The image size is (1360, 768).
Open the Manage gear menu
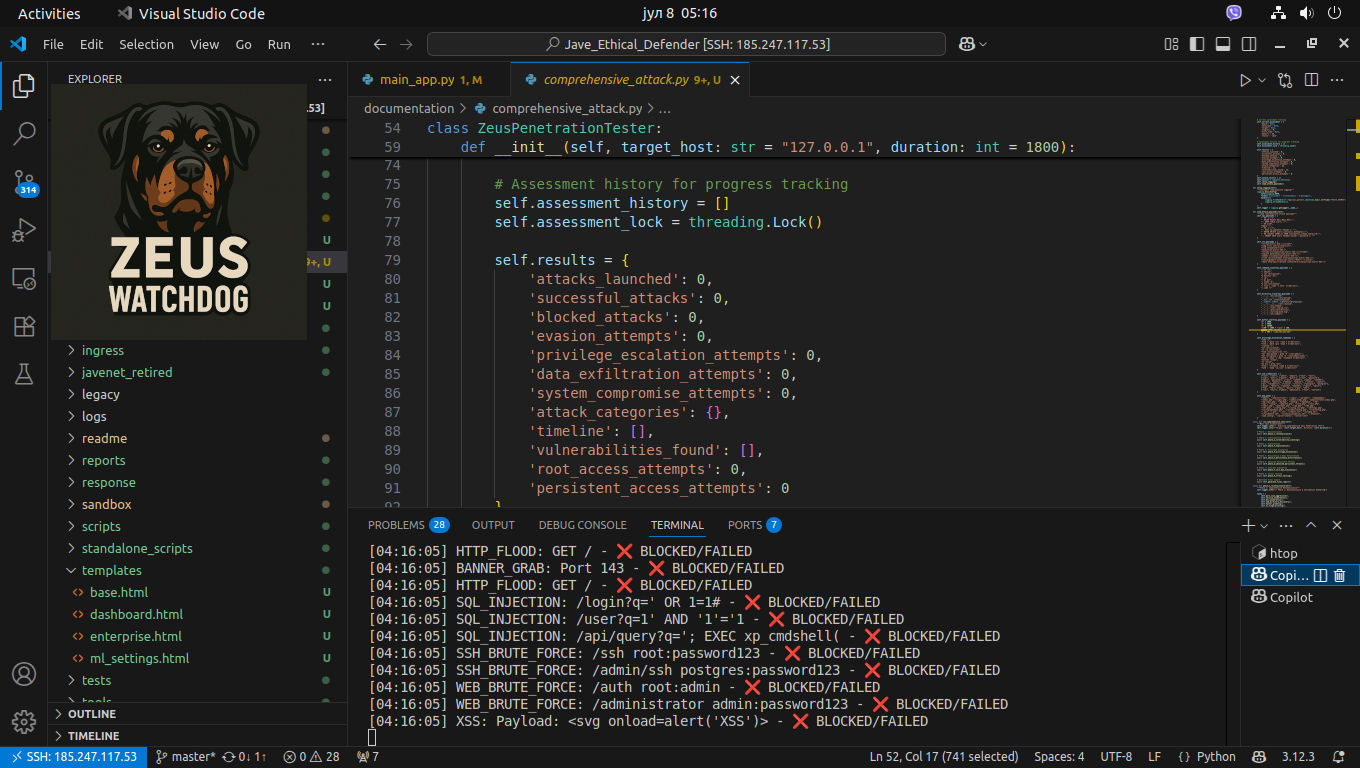24,722
